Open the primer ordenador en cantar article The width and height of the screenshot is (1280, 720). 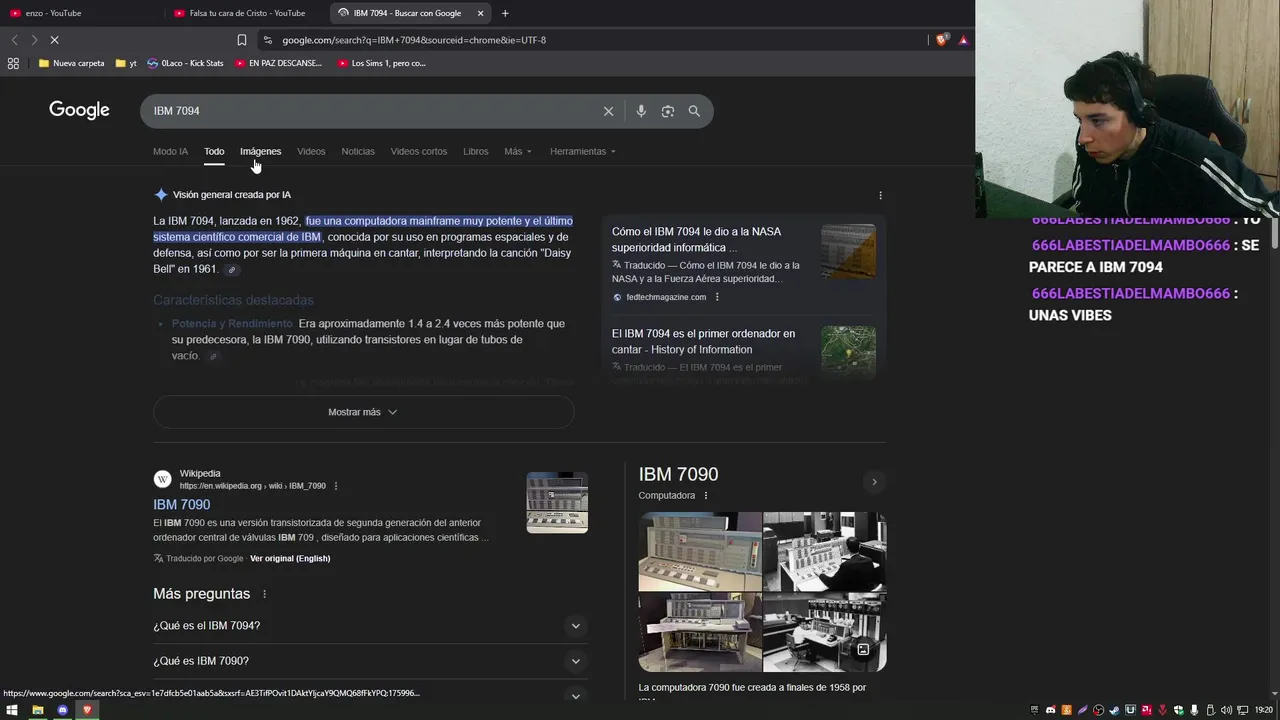tap(703, 342)
